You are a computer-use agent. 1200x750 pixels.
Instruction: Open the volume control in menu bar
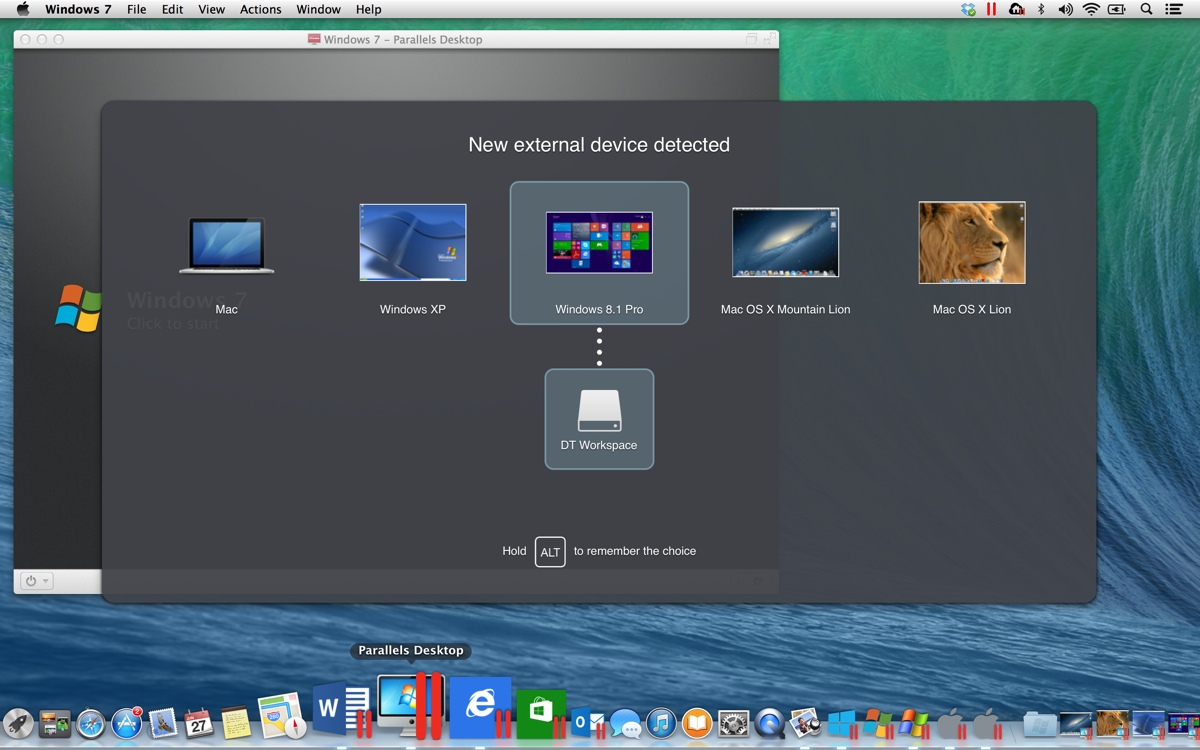[1065, 10]
